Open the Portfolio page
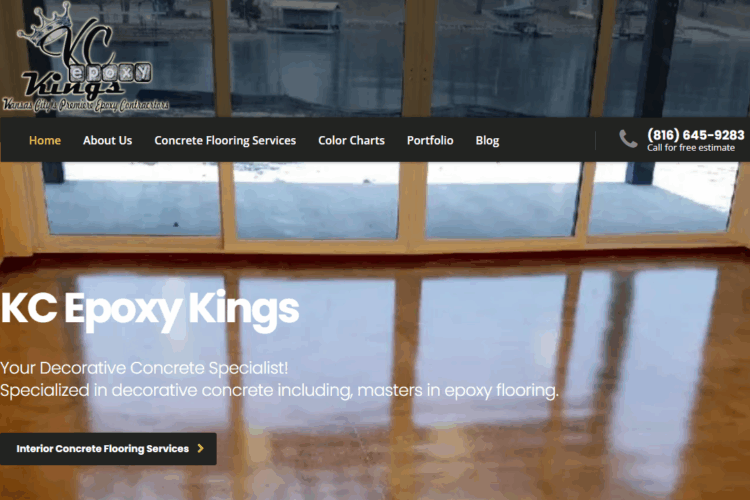Image resolution: width=750 pixels, height=500 pixels. click(430, 140)
